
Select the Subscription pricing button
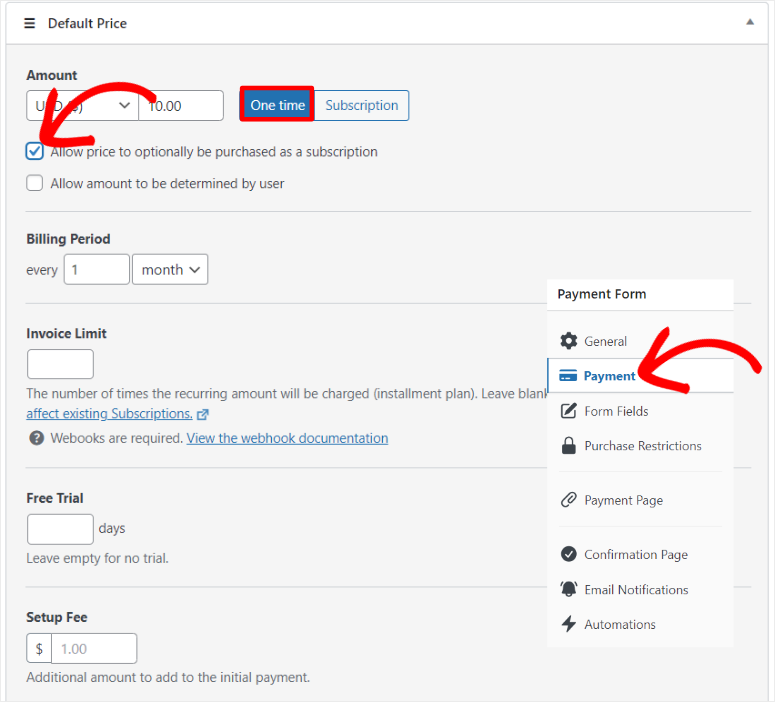click(x=361, y=105)
